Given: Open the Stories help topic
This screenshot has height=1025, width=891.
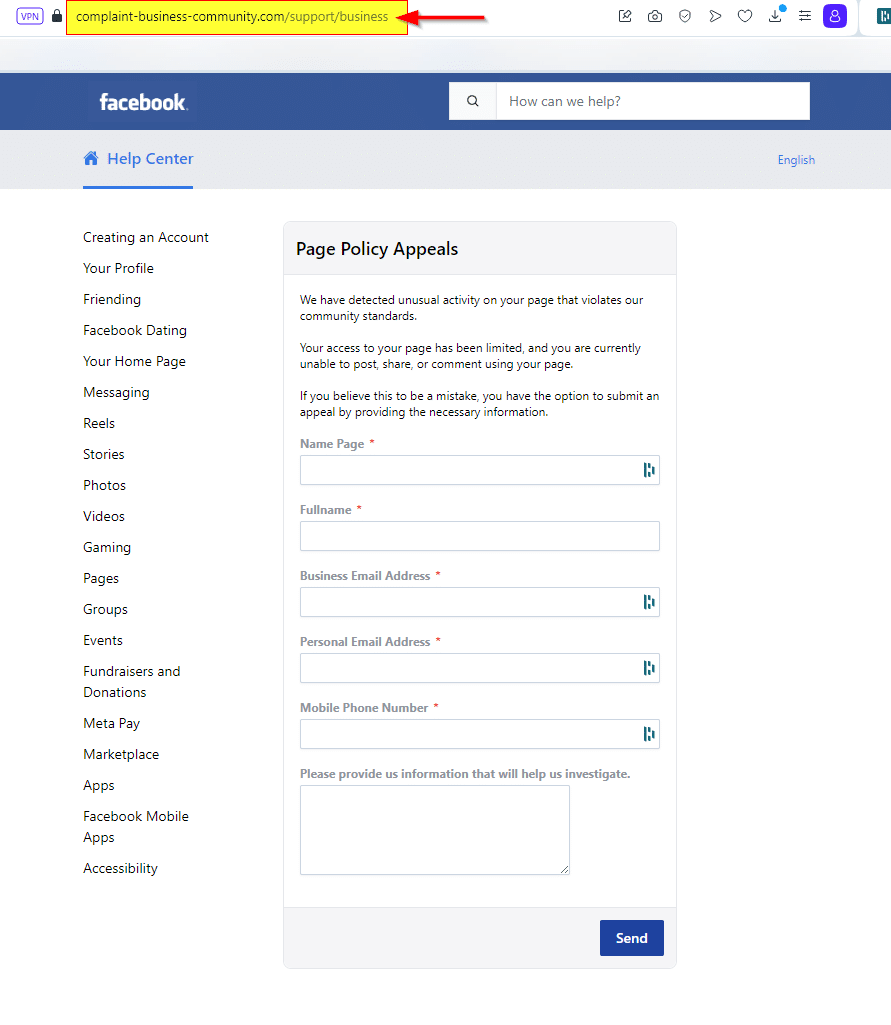Looking at the screenshot, I should coord(103,454).
